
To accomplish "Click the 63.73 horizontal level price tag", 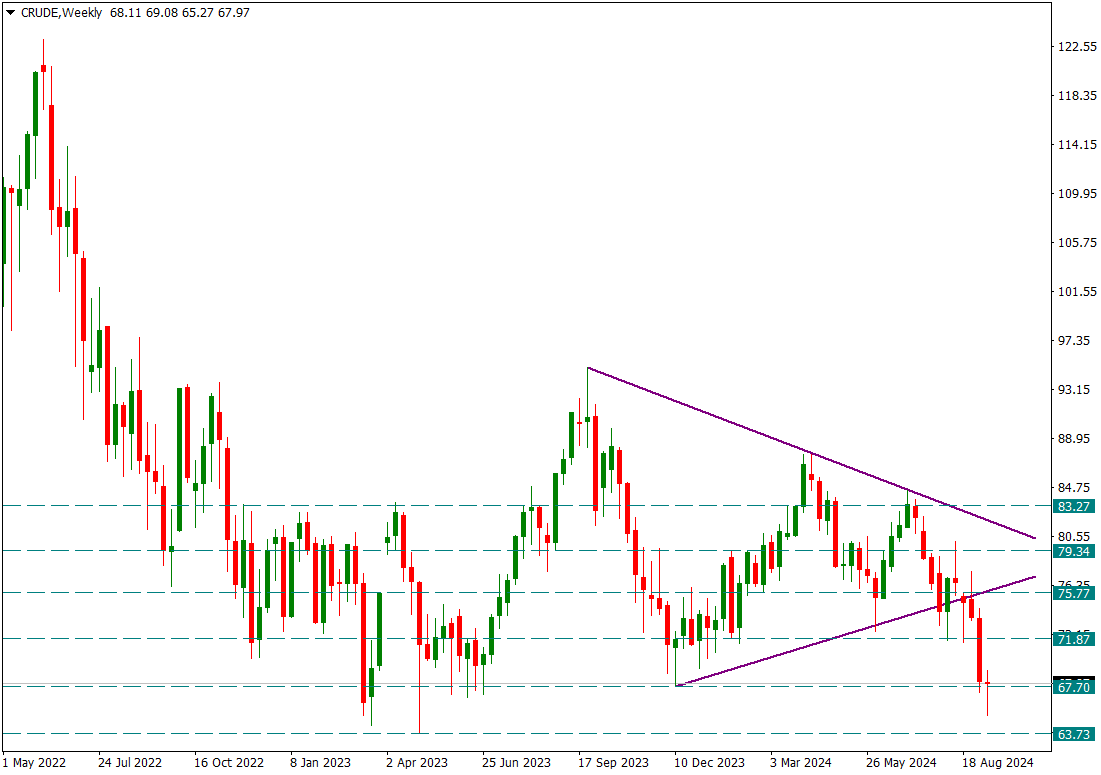I will (x=1074, y=734).
